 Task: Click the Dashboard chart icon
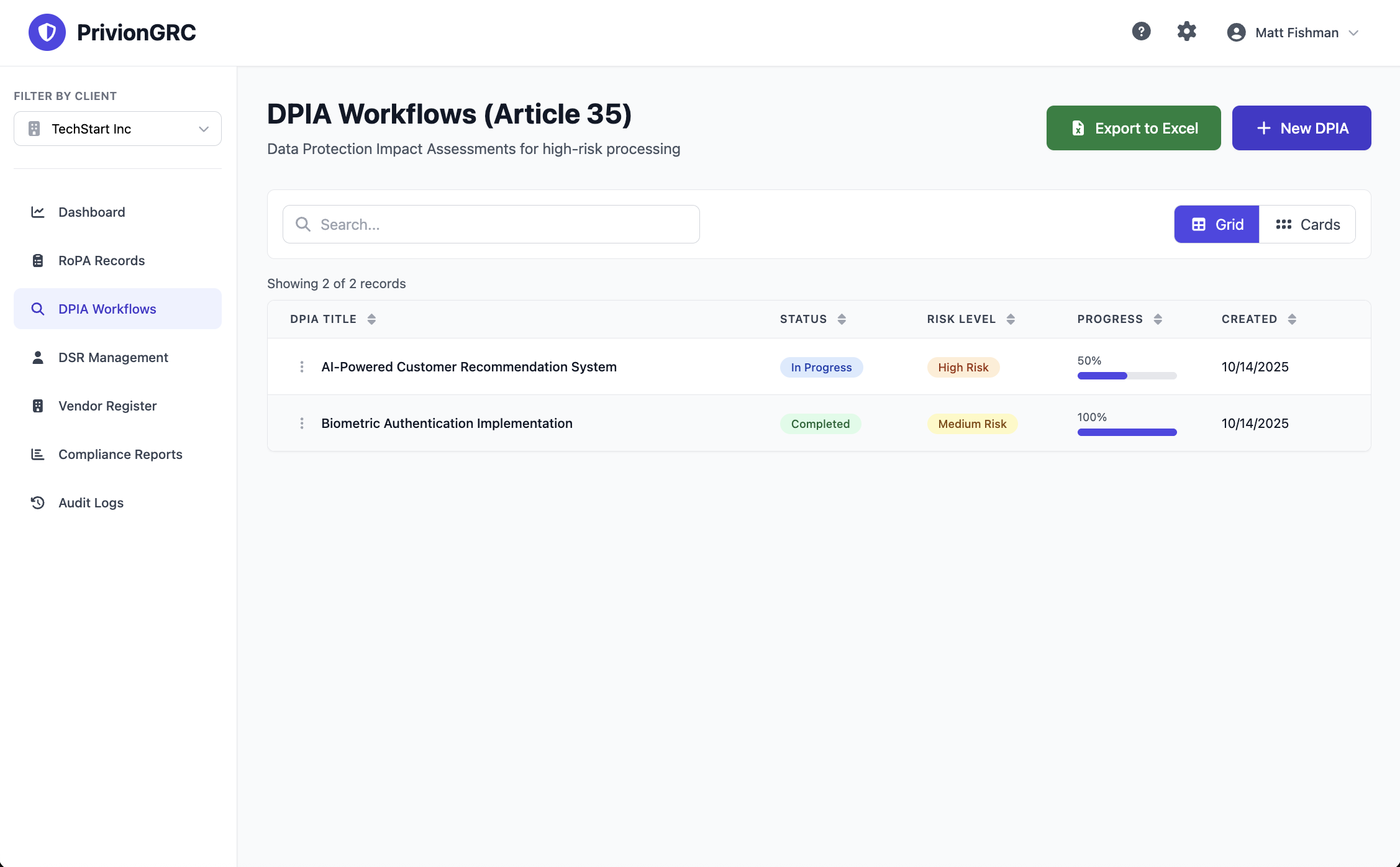click(38, 212)
